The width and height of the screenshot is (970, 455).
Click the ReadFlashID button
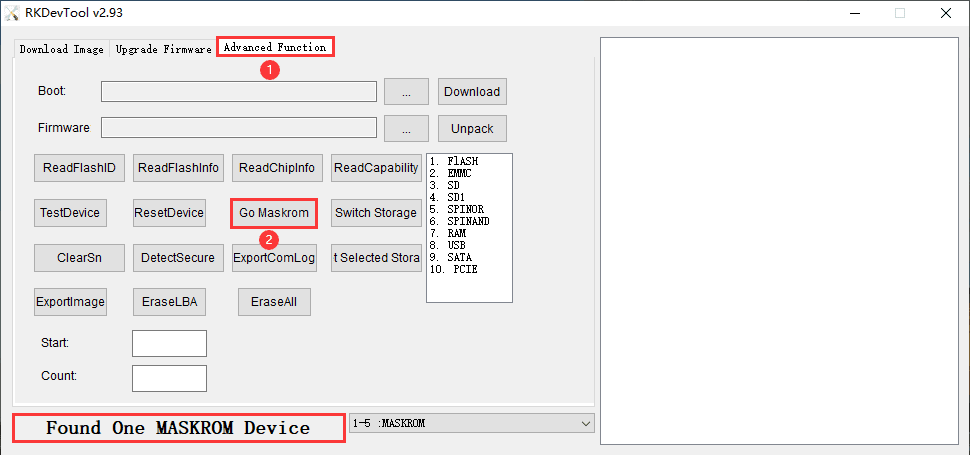[79, 167]
